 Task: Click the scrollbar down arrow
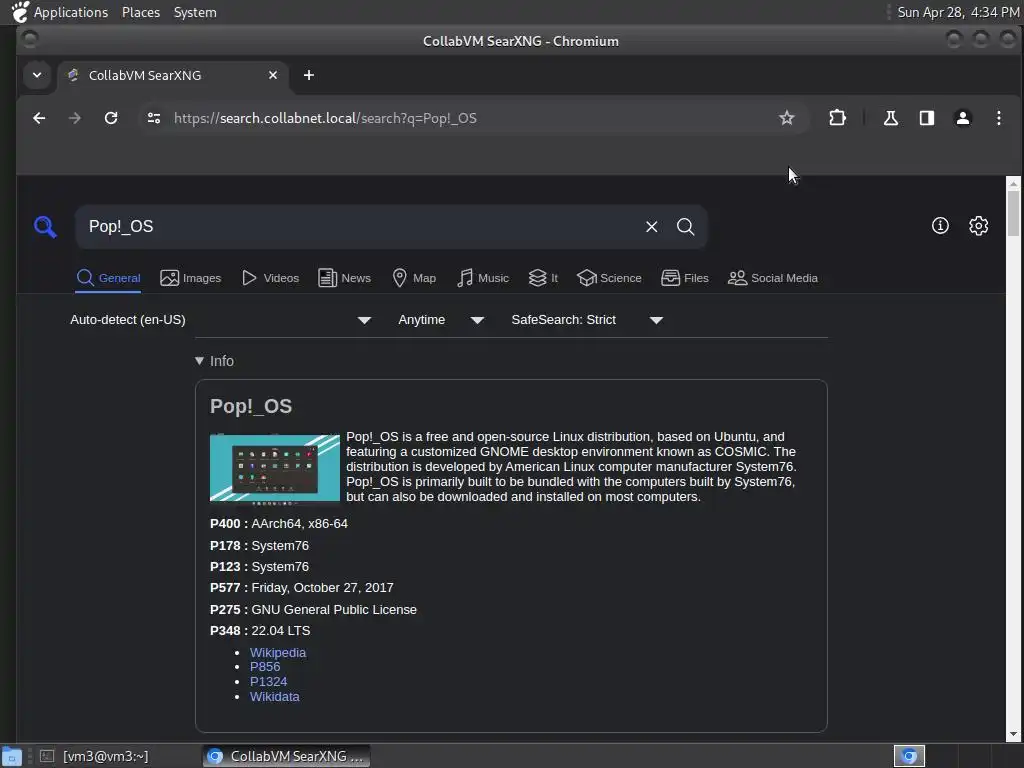(x=1013, y=735)
